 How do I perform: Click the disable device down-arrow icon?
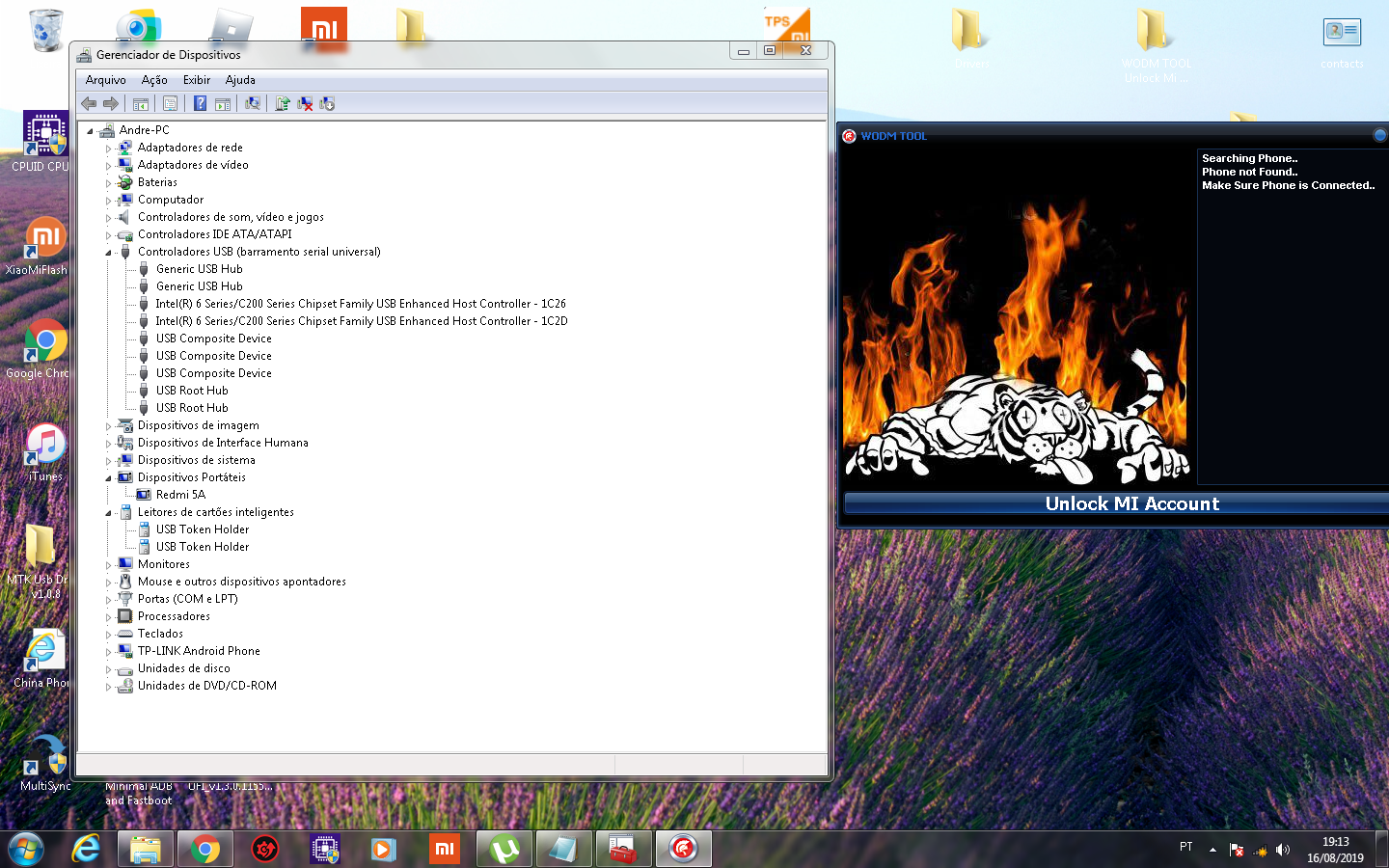coord(327,103)
